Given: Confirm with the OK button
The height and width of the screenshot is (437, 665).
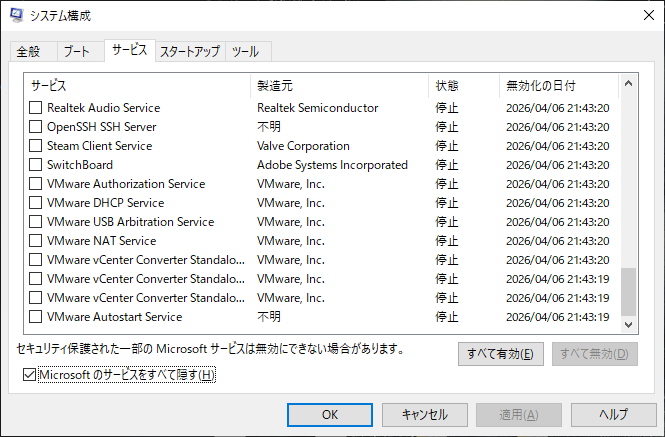Looking at the screenshot, I should tap(330, 415).
